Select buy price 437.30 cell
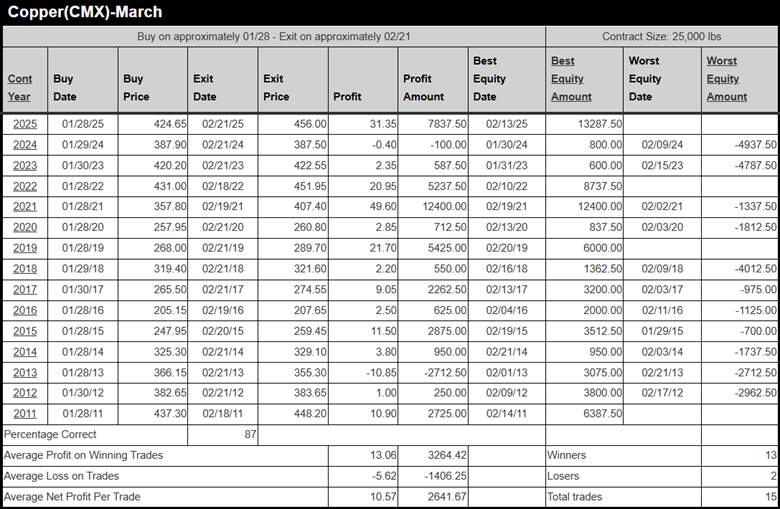 click(x=153, y=413)
